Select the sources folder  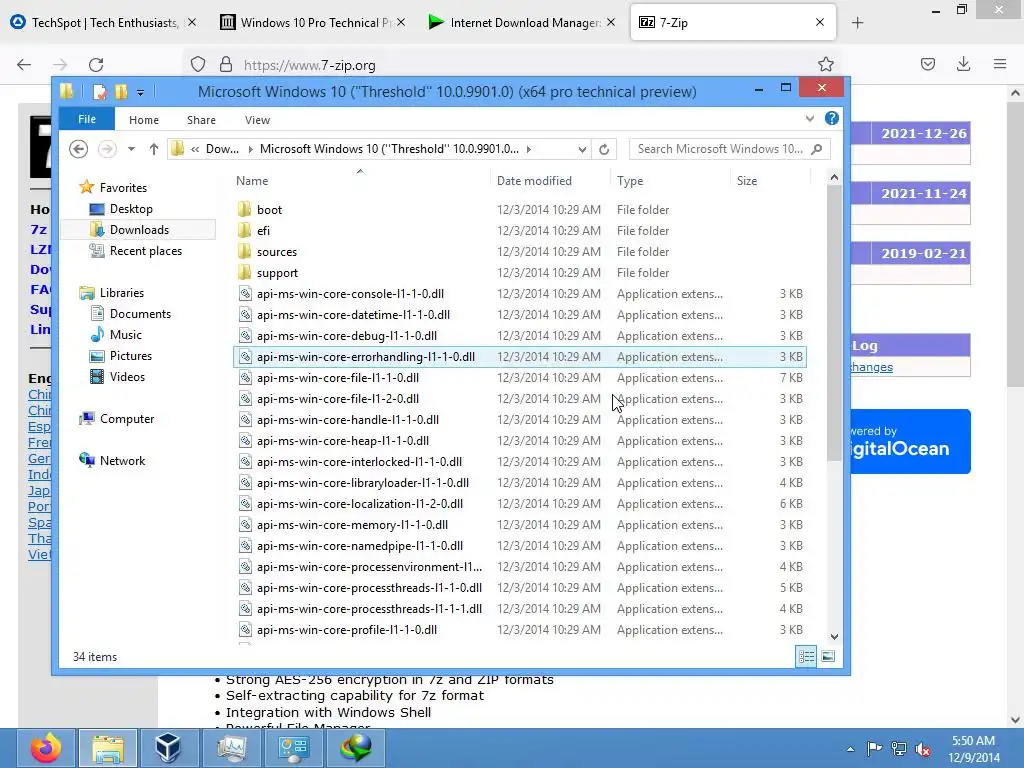(276, 251)
